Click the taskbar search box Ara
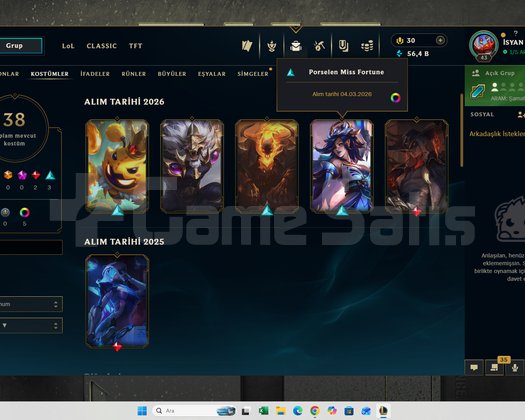 point(194,411)
